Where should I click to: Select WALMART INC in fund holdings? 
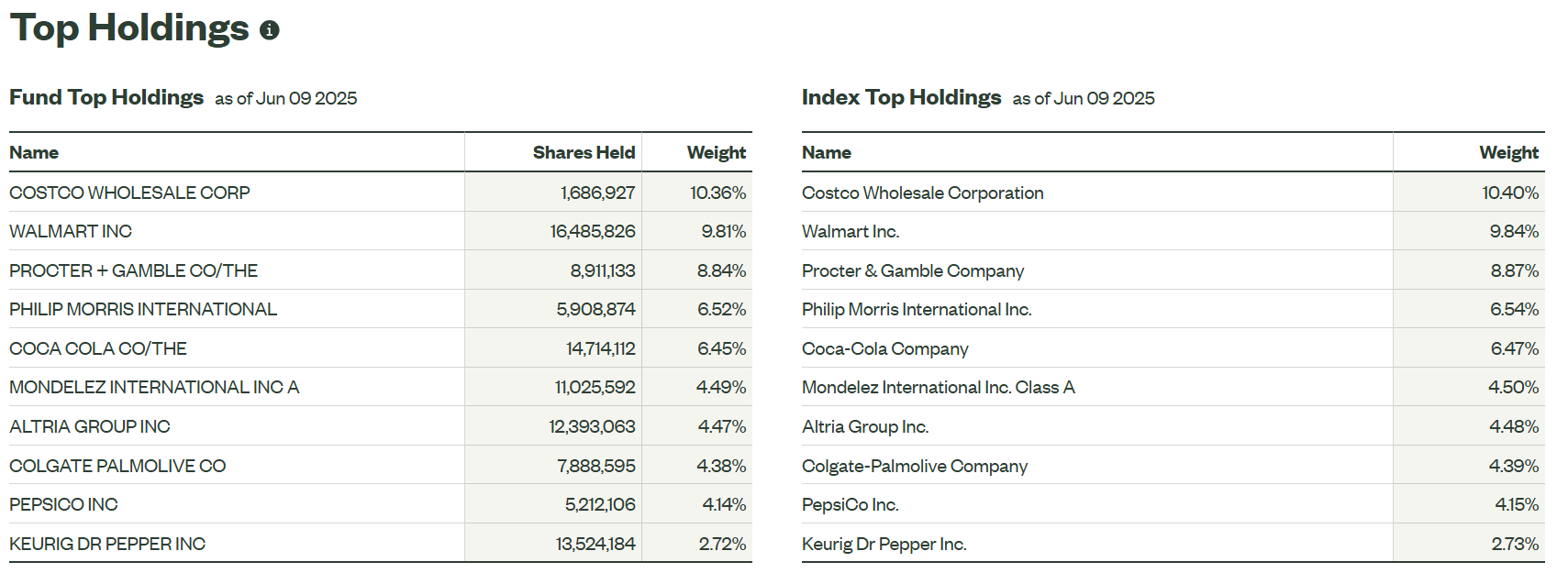[x=71, y=231]
